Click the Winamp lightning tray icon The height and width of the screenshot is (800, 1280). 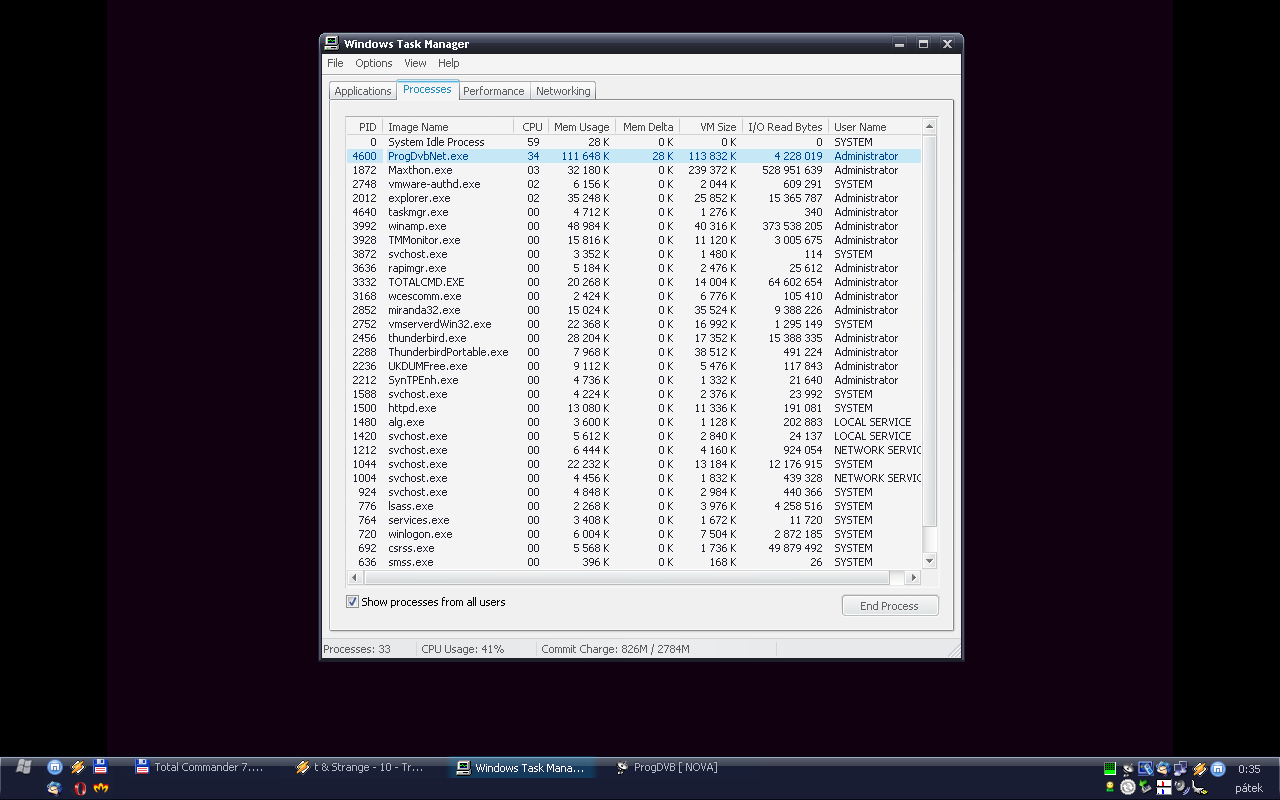coord(1199,769)
